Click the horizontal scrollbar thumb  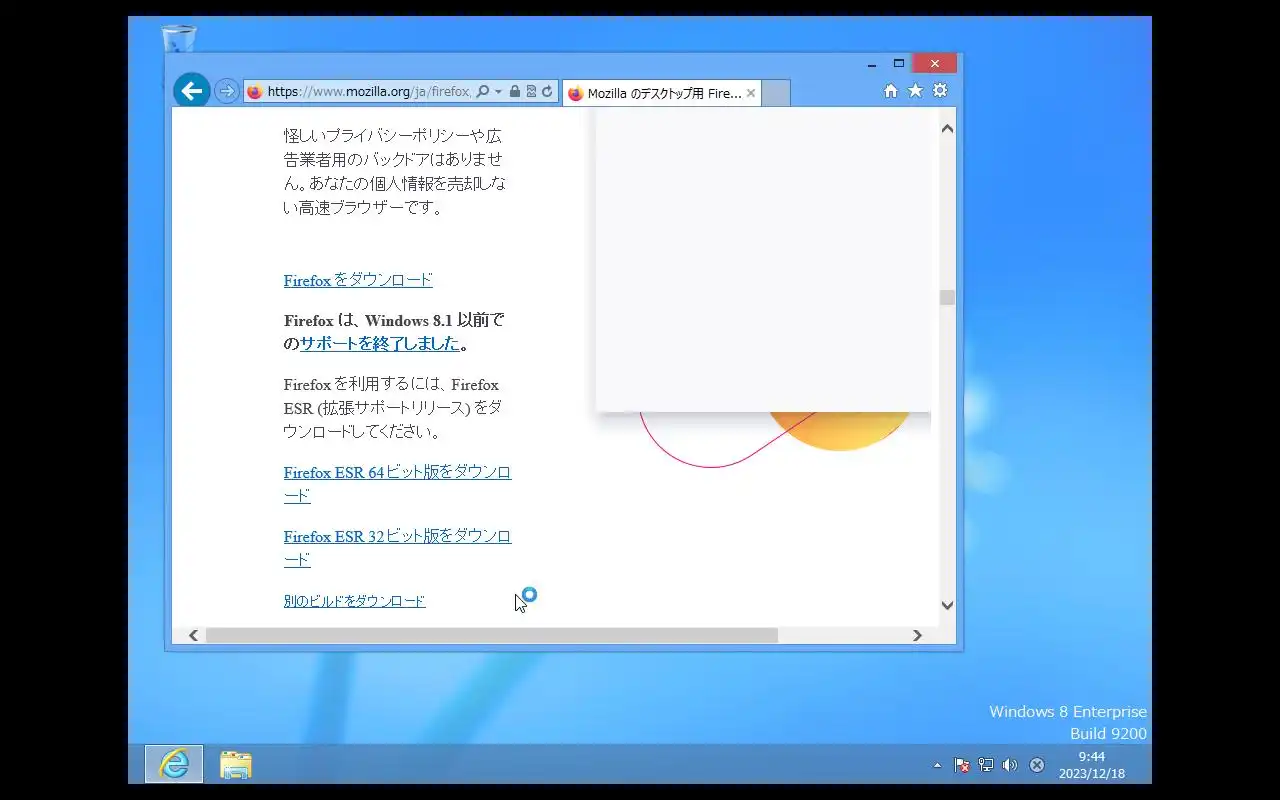pyautogui.click(x=491, y=635)
